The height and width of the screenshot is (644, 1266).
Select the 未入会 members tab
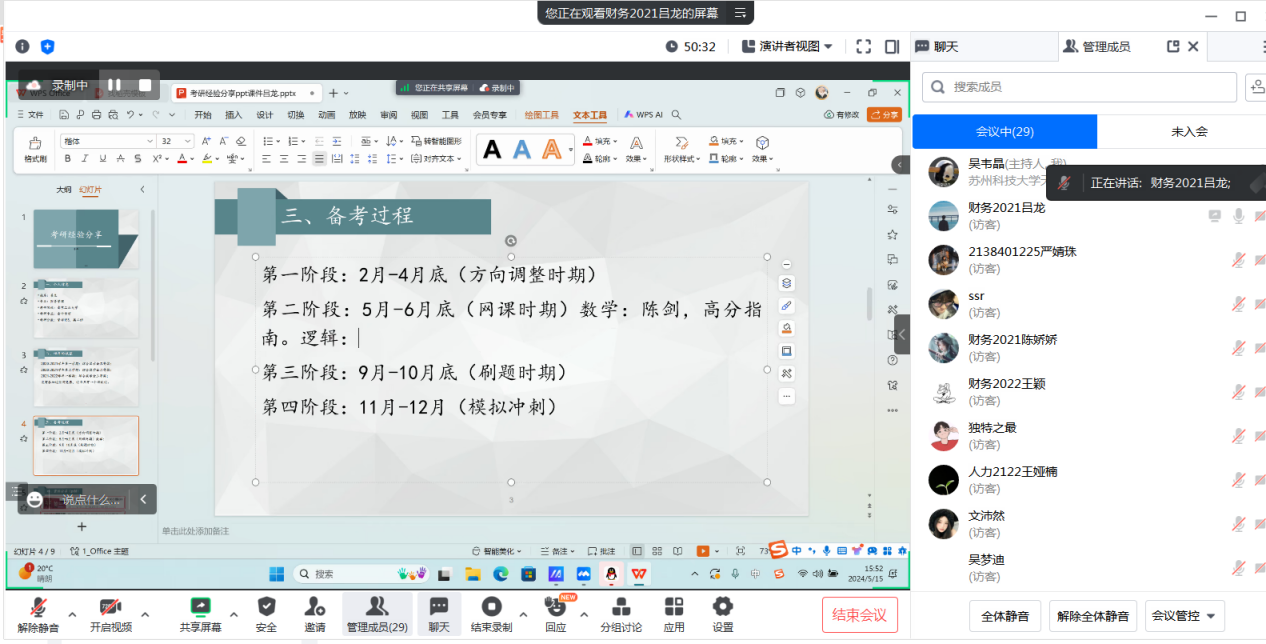(1189, 131)
